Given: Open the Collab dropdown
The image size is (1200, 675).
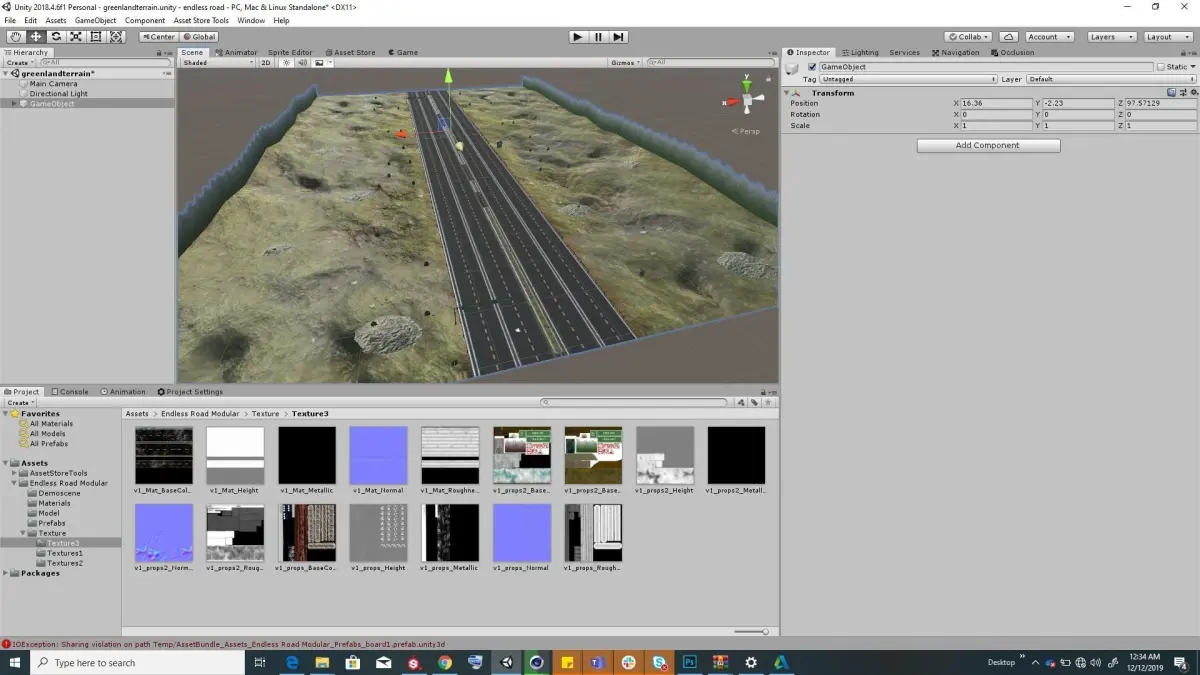Looking at the screenshot, I should pos(968,37).
